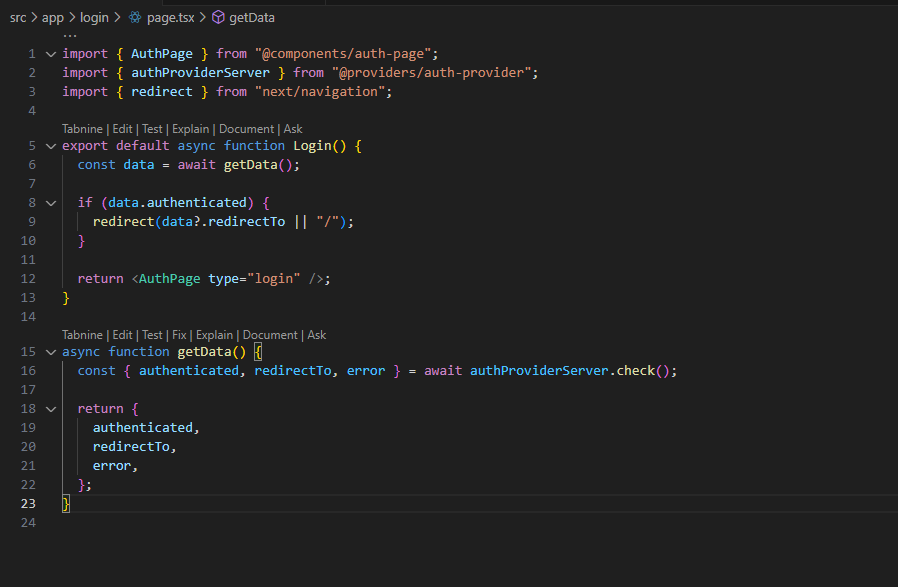Click Tabnine Test above Login function

pyautogui.click(x=152, y=129)
